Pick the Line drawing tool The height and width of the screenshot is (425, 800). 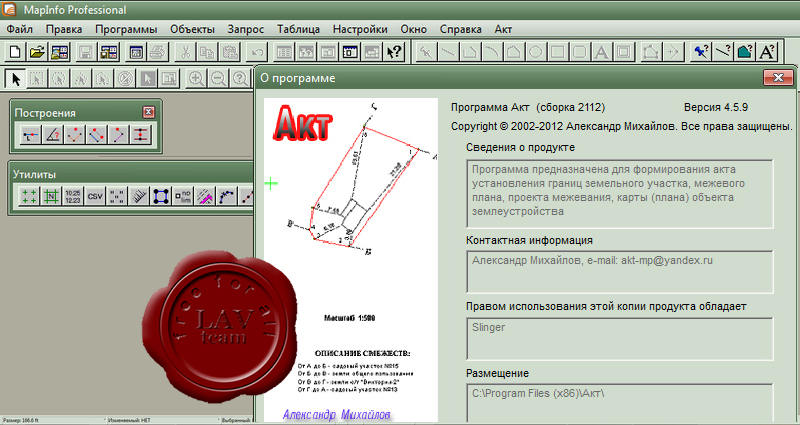(x=448, y=52)
